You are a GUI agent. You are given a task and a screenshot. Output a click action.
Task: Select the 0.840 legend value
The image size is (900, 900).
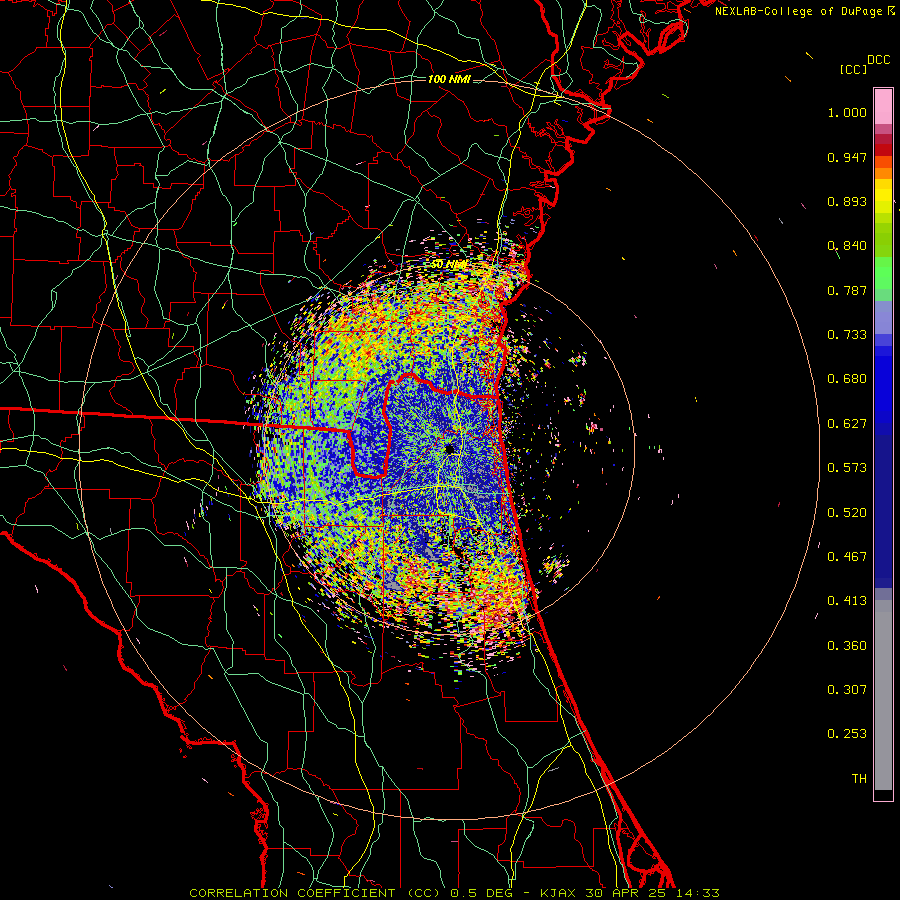tap(847, 246)
